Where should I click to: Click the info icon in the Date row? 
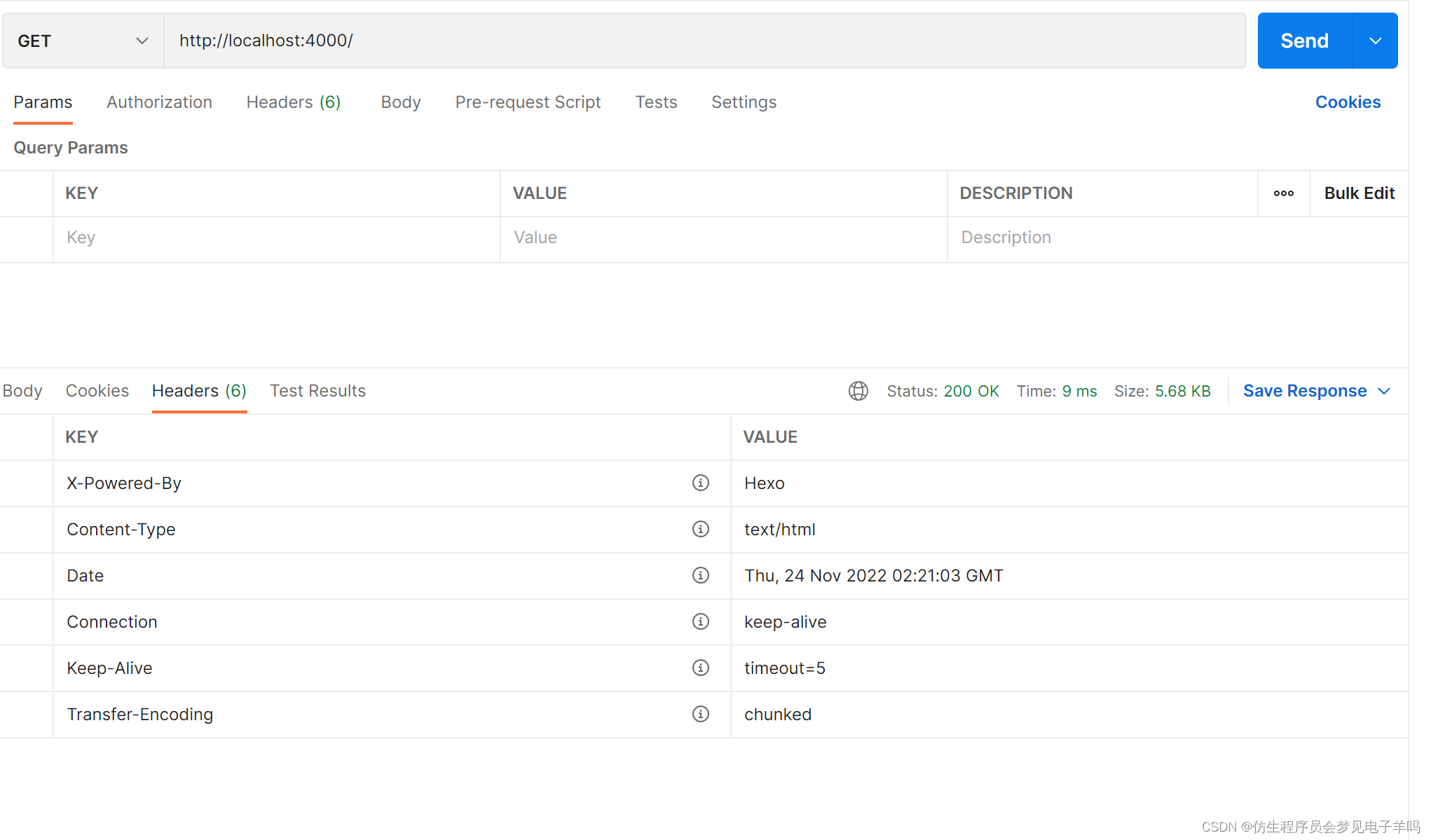(700, 575)
